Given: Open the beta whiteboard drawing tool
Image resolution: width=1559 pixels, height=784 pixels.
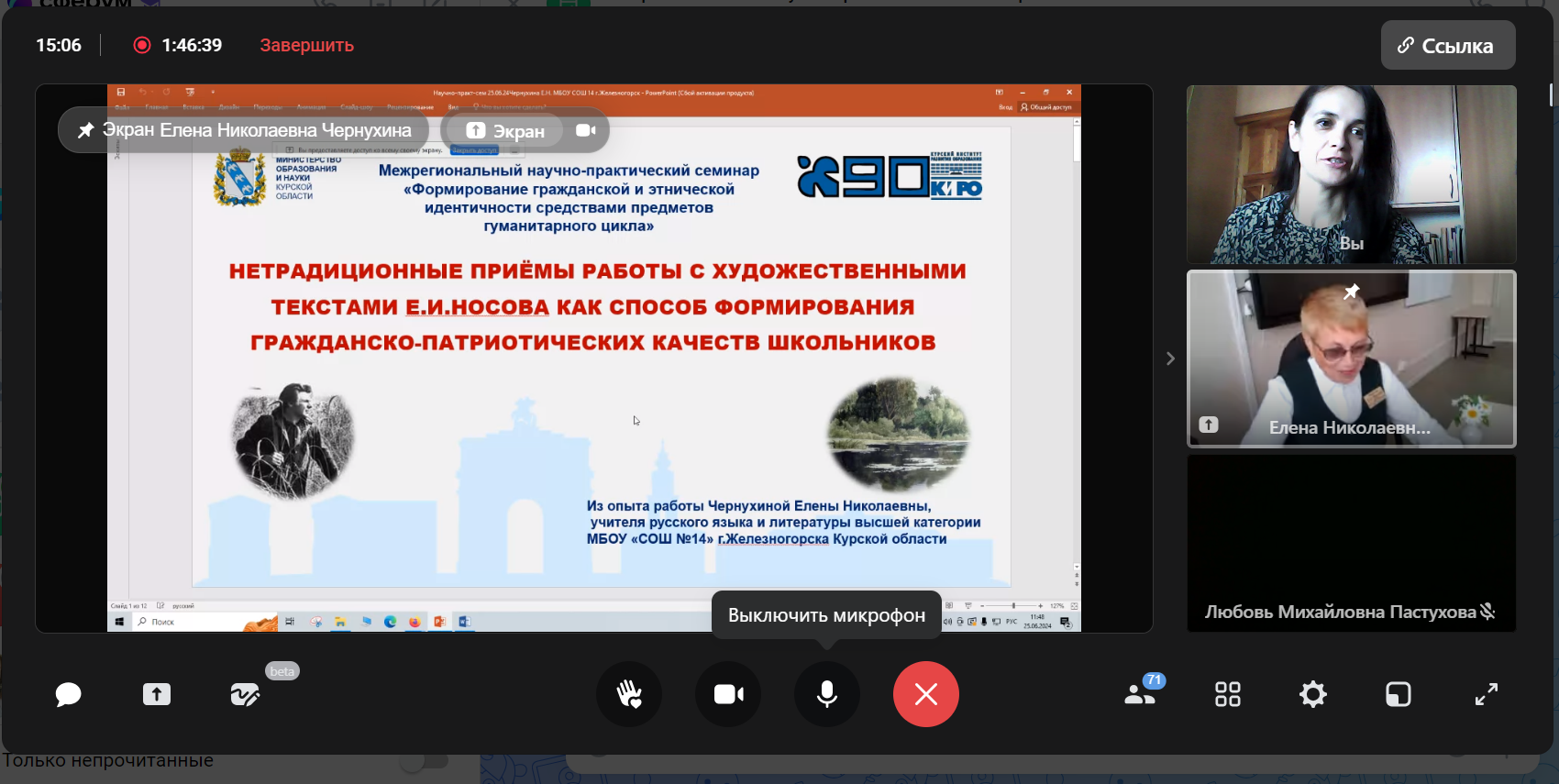Looking at the screenshot, I should pos(245,694).
